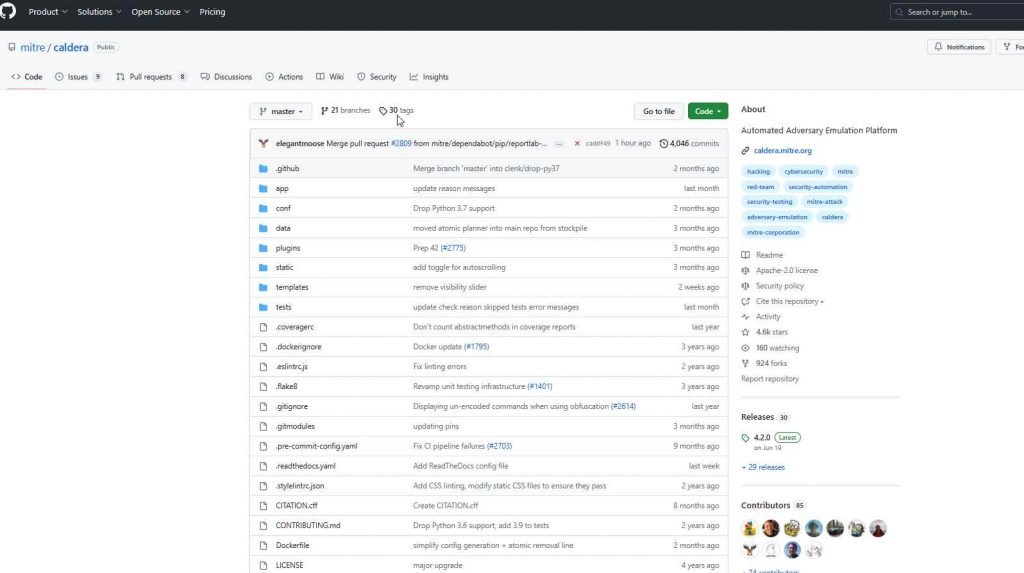Image resolution: width=1024 pixels, height=573 pixels.
Task: Click the repository icon beside mitre
Action: click(x=12, y=48)
